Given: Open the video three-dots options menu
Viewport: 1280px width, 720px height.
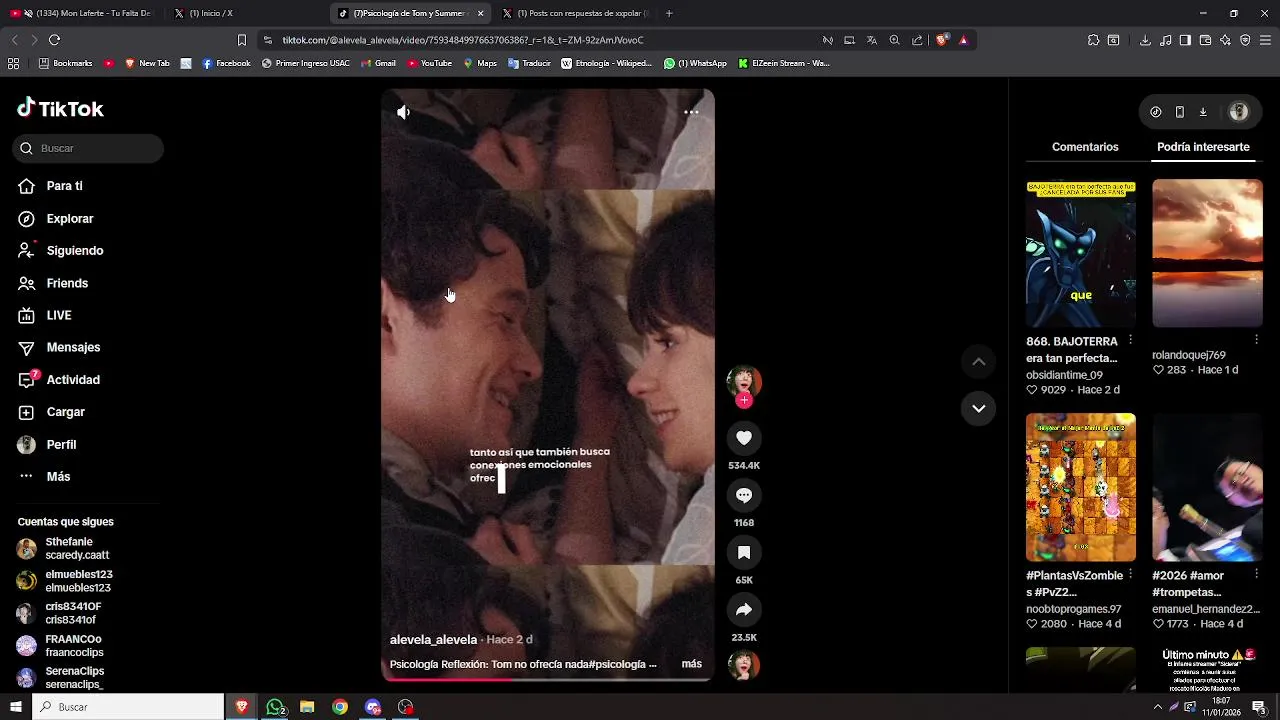Looking at the screenshot, I should pos(691,112).
